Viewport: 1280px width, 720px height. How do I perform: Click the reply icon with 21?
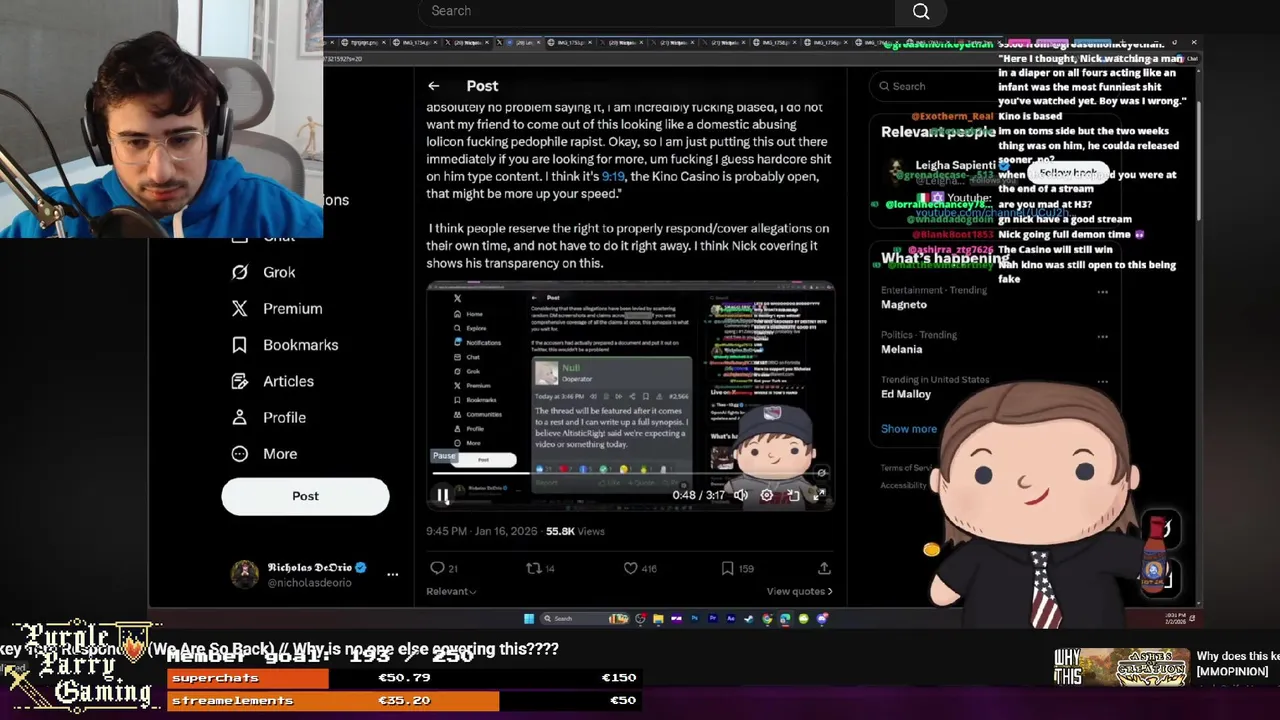tap(437, 568)
